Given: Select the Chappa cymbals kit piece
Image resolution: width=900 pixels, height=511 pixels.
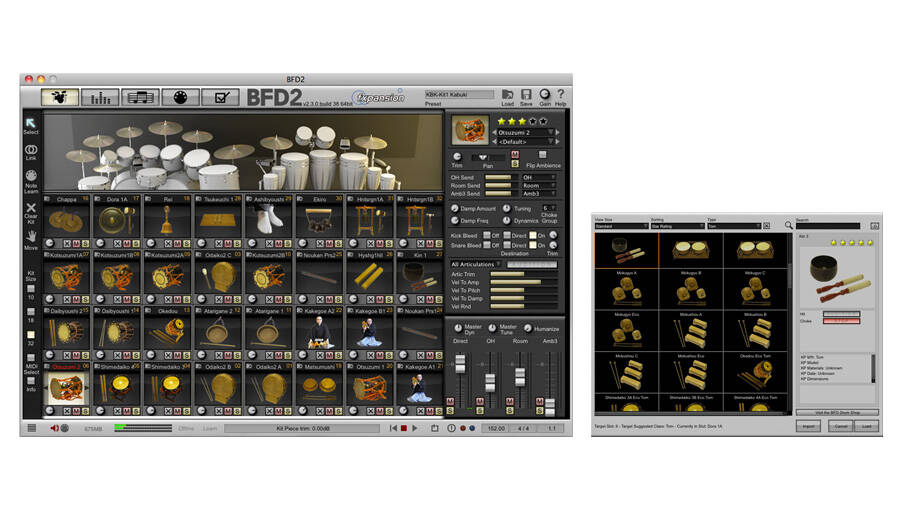Looking at the screenshot, I should pos(67,220).
